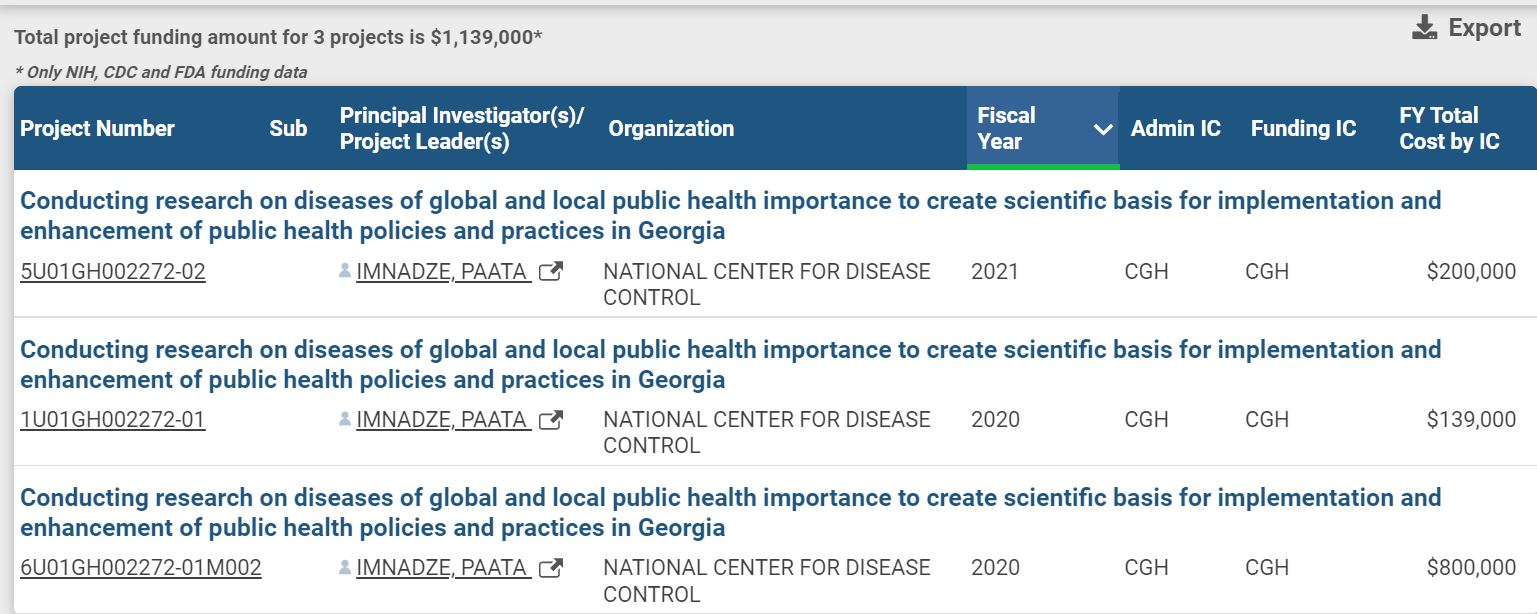Sort by Principal Investigator(s)/Project Leader(s) header
This screenshot has height=614, width=1537.
pos(461,129)
